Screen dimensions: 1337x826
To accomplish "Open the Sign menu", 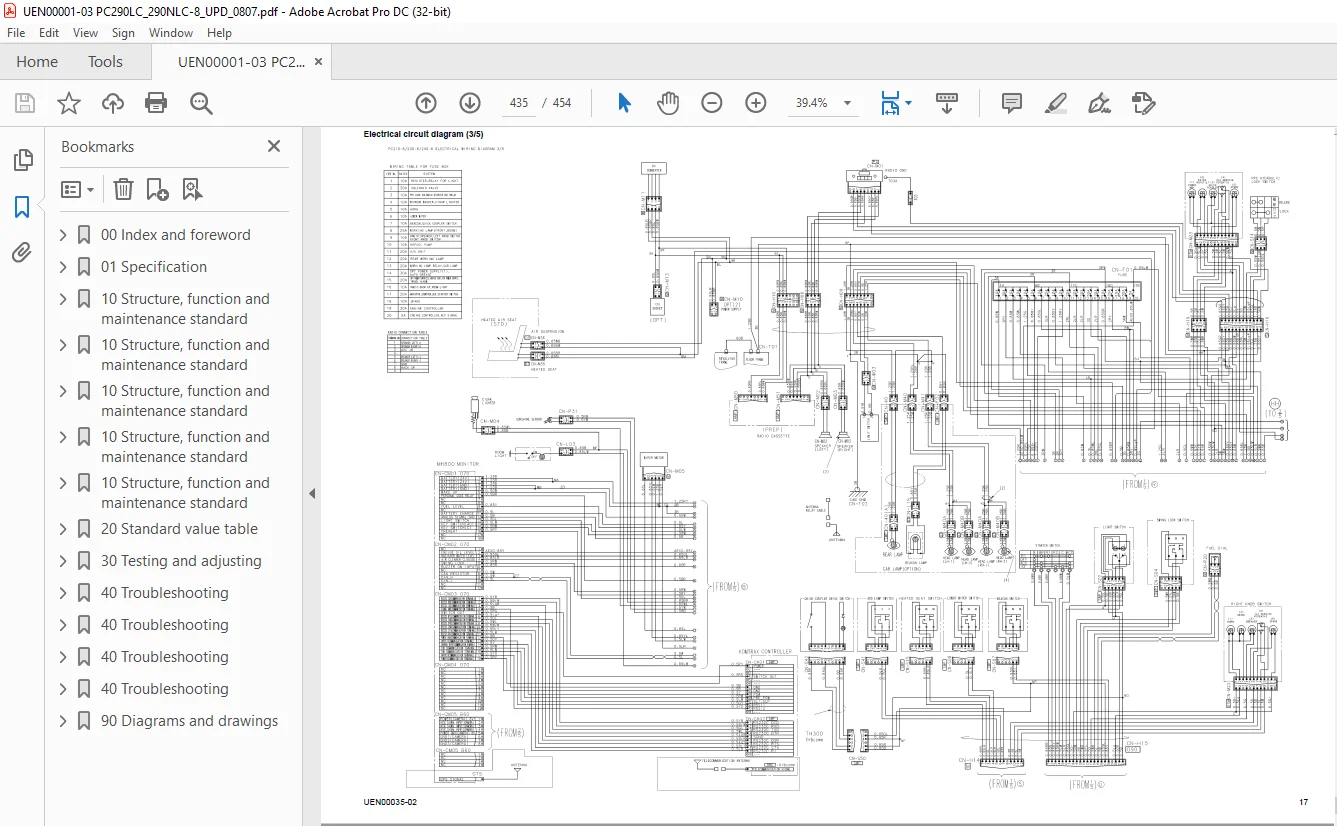I will tap(123, 32).
